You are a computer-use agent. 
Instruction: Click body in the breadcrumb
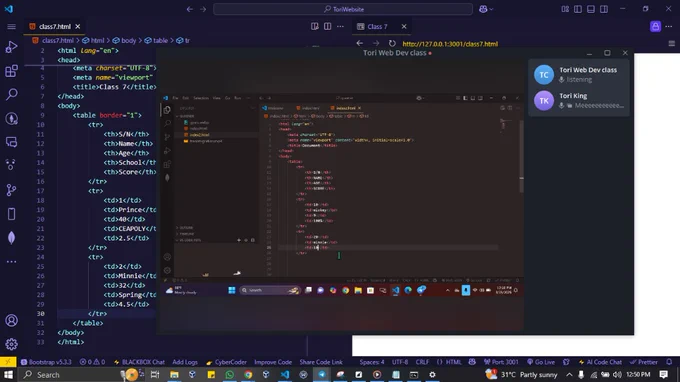128,40
